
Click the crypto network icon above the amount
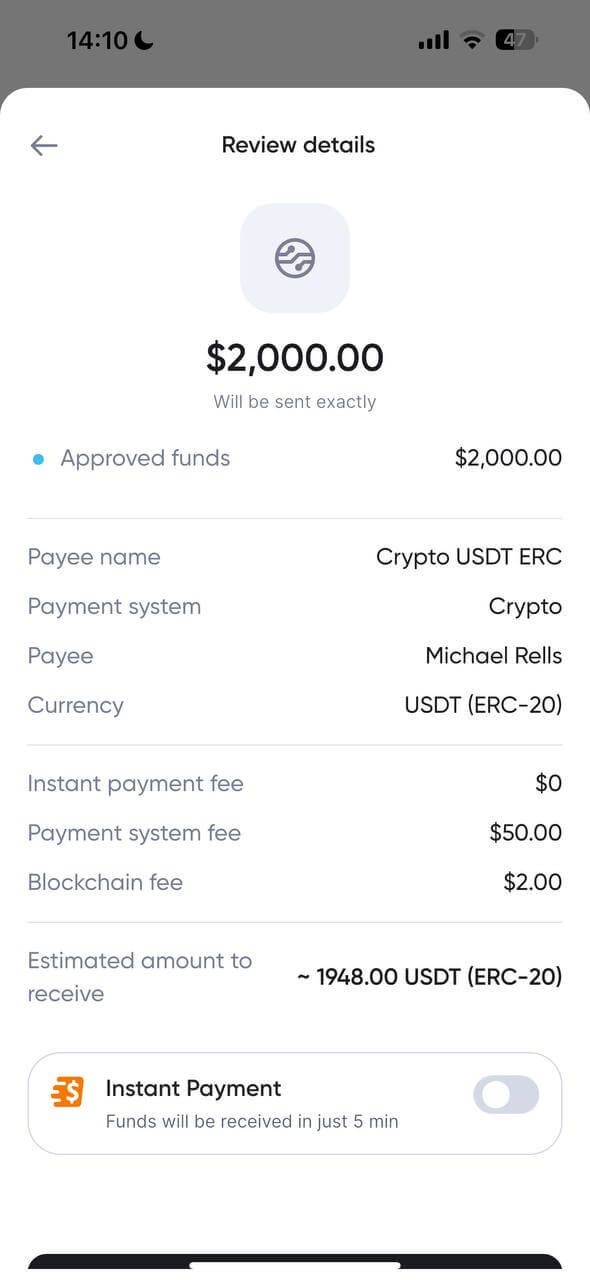tap(295, 257)
